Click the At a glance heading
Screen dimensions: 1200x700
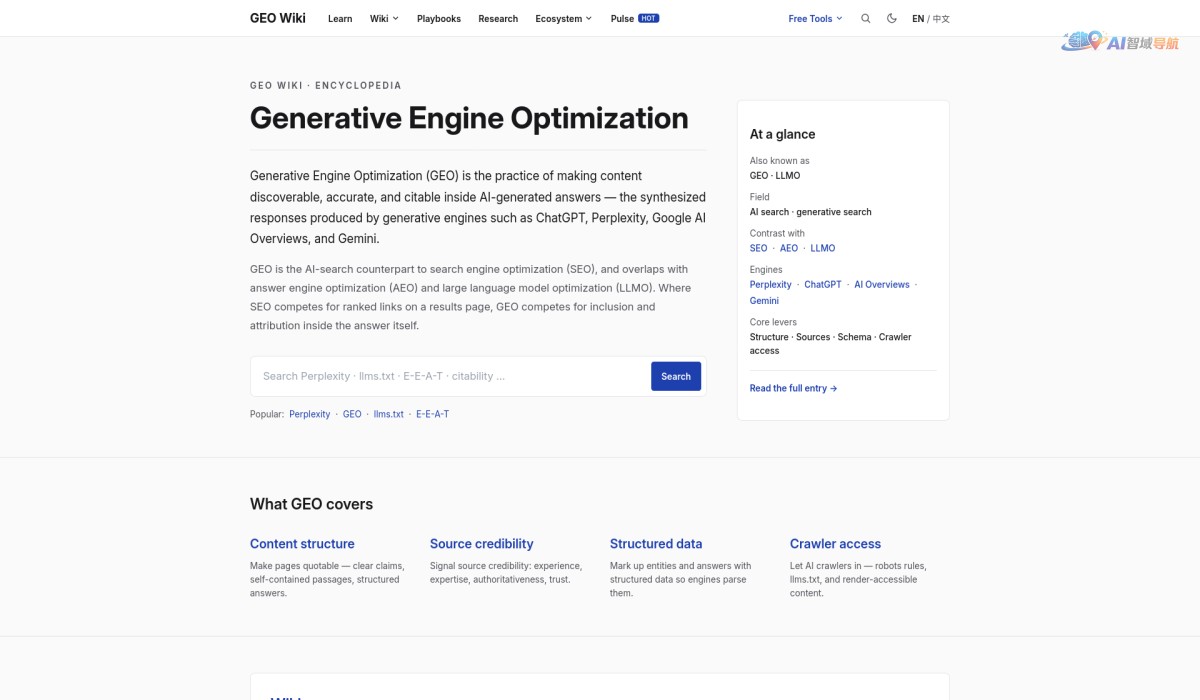tap(783, 134)
